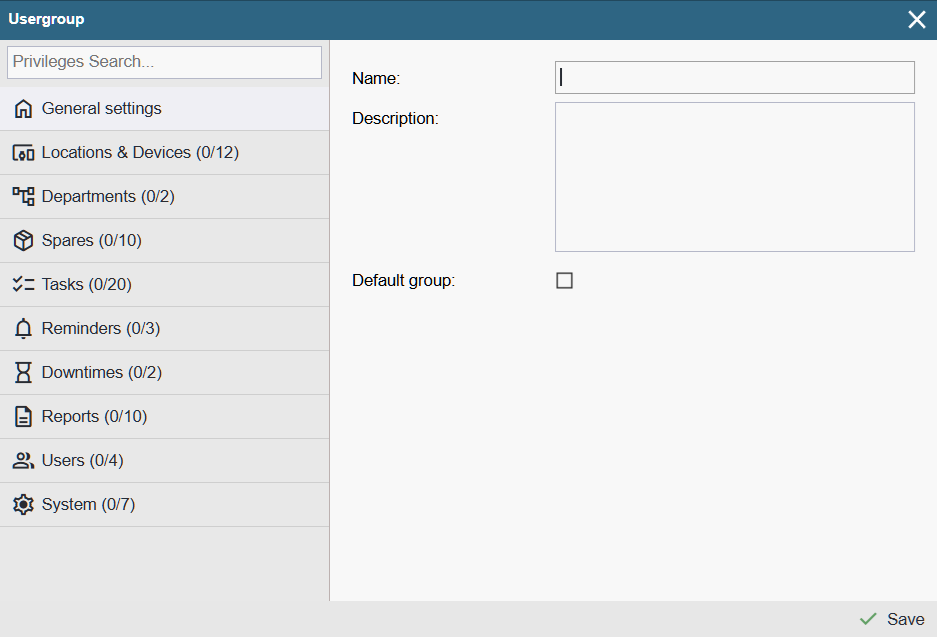Viewport: 937px width, 637px height.
Task: Select the Users (0/4) privileges section
Action: [83, 461]
